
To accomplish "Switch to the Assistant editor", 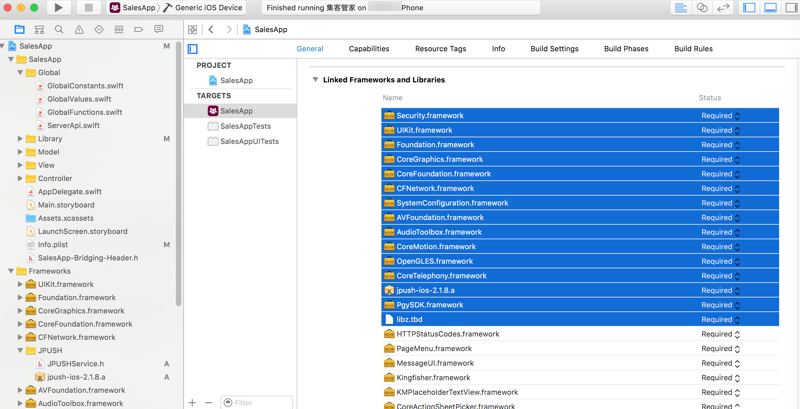I will point(702,8).
